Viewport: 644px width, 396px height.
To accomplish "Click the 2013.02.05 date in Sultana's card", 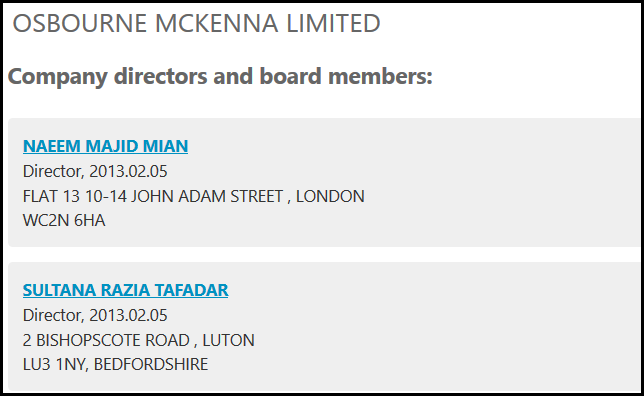I will click(x=128, y=315).
